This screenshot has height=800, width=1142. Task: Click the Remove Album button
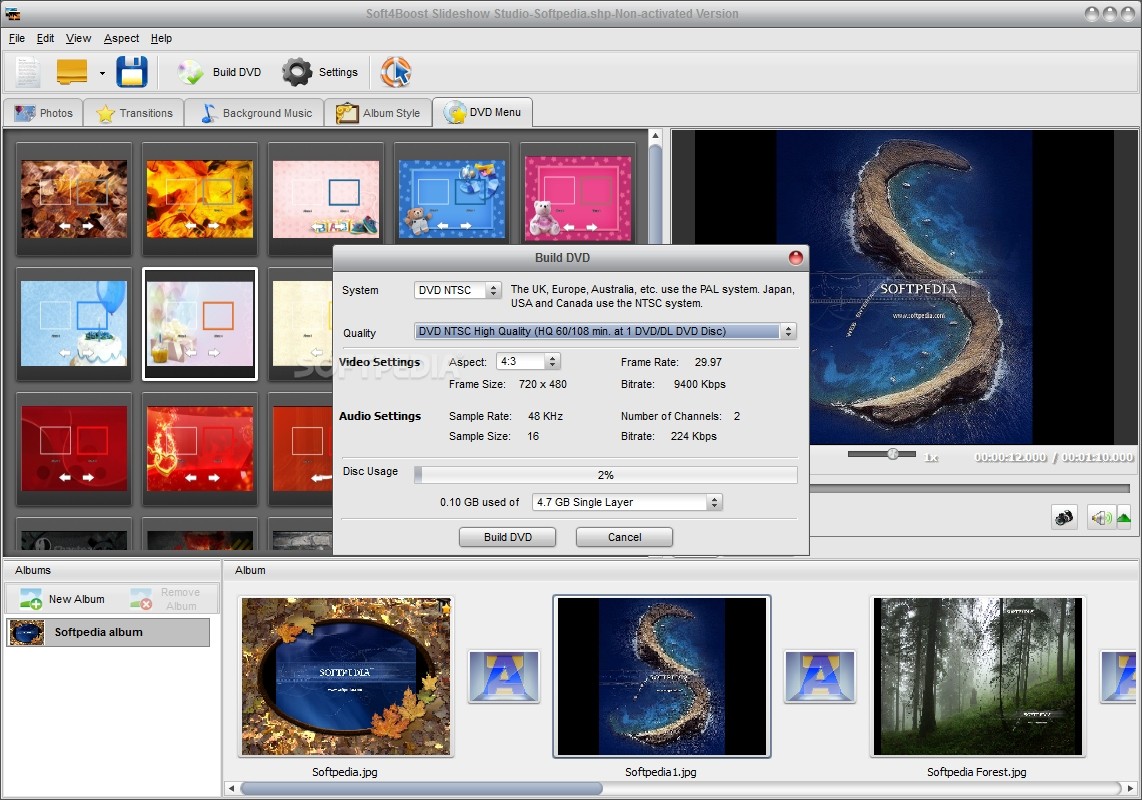[166, 599]
